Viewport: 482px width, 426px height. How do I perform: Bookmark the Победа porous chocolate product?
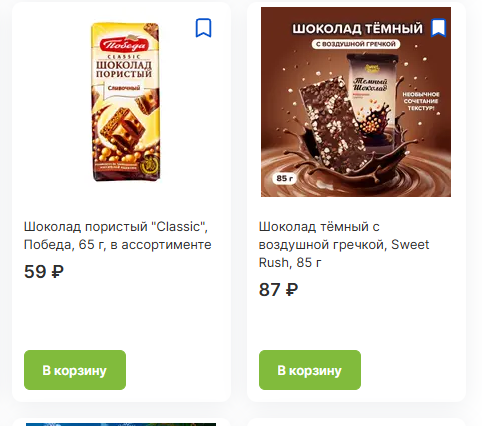click(x=203, y=28)
